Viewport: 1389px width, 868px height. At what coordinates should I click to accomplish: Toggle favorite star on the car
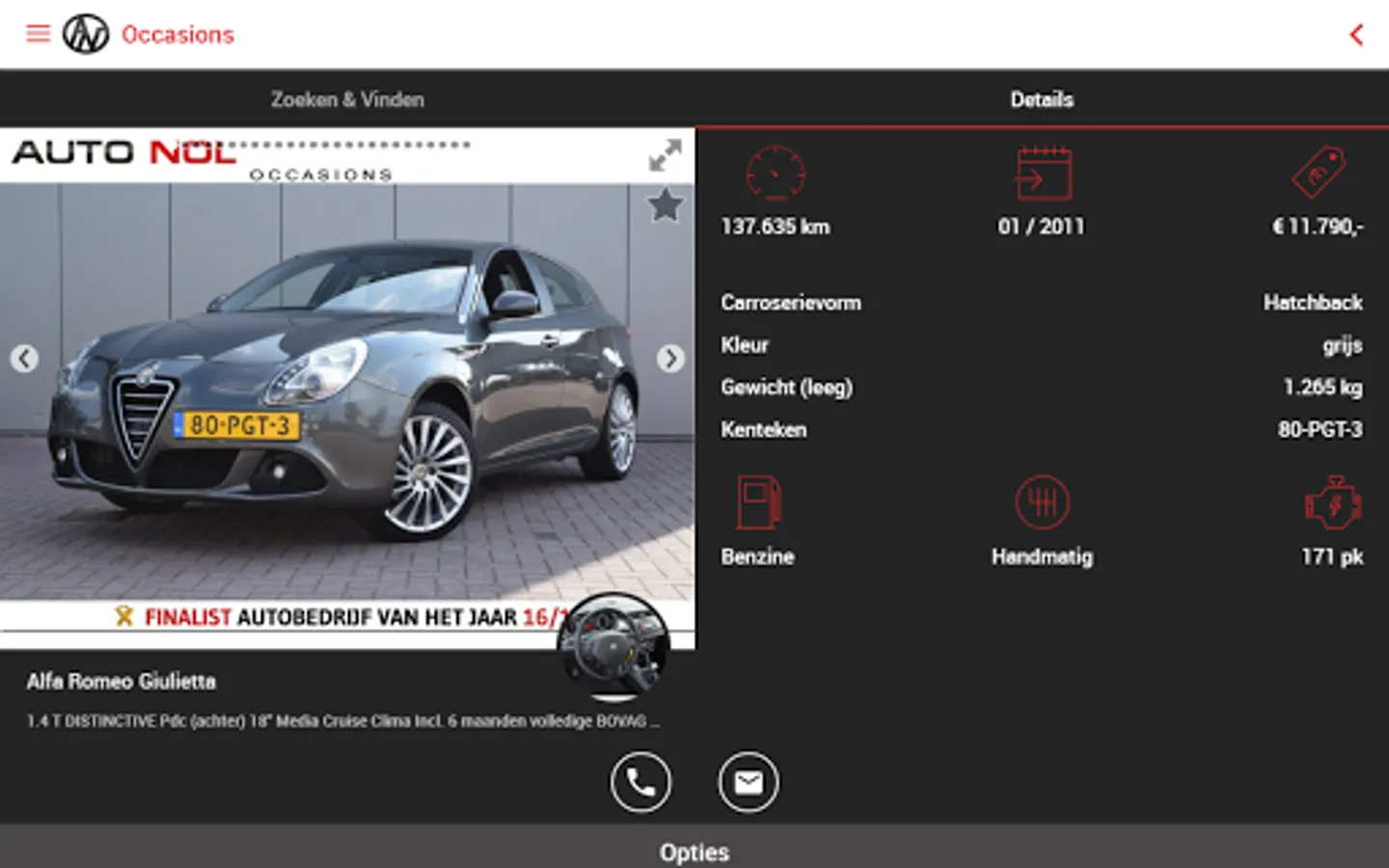(x=666, y=205)
